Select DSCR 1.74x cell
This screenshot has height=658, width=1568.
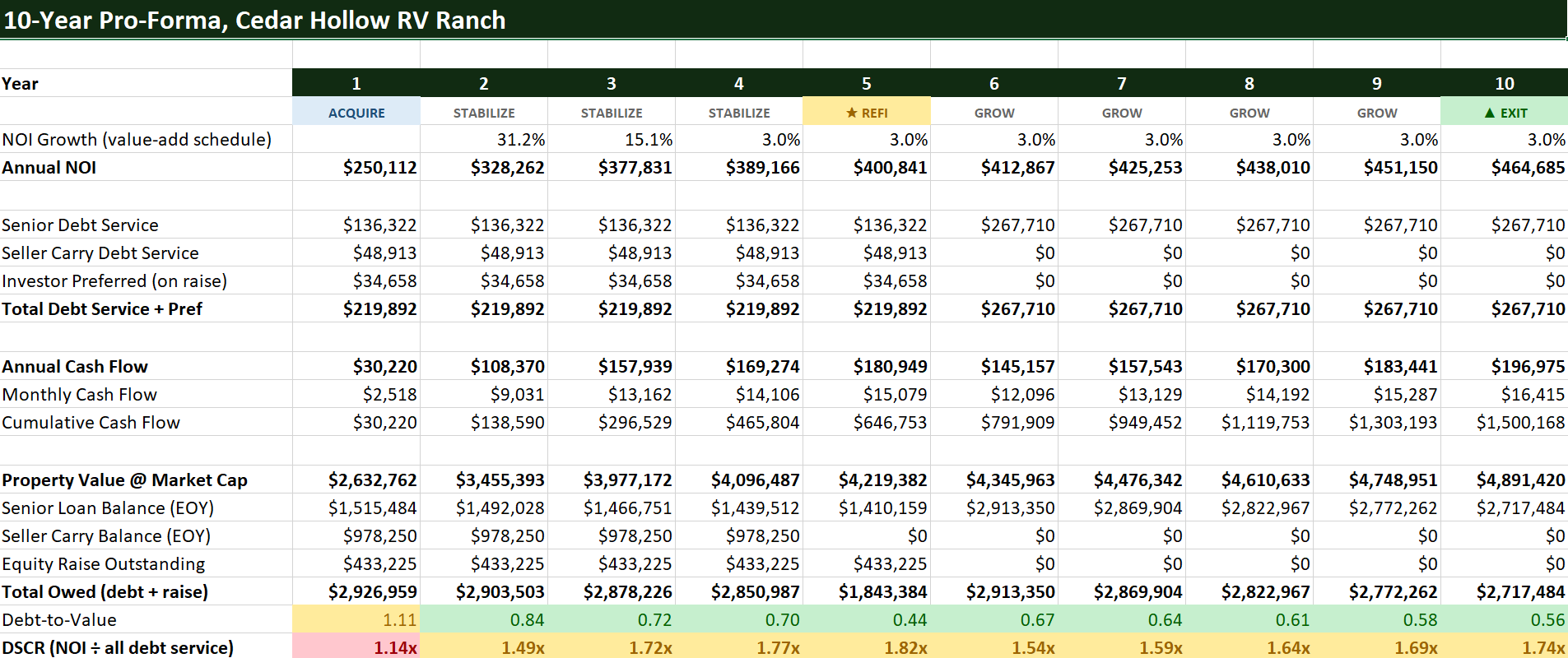[1505, 646]
